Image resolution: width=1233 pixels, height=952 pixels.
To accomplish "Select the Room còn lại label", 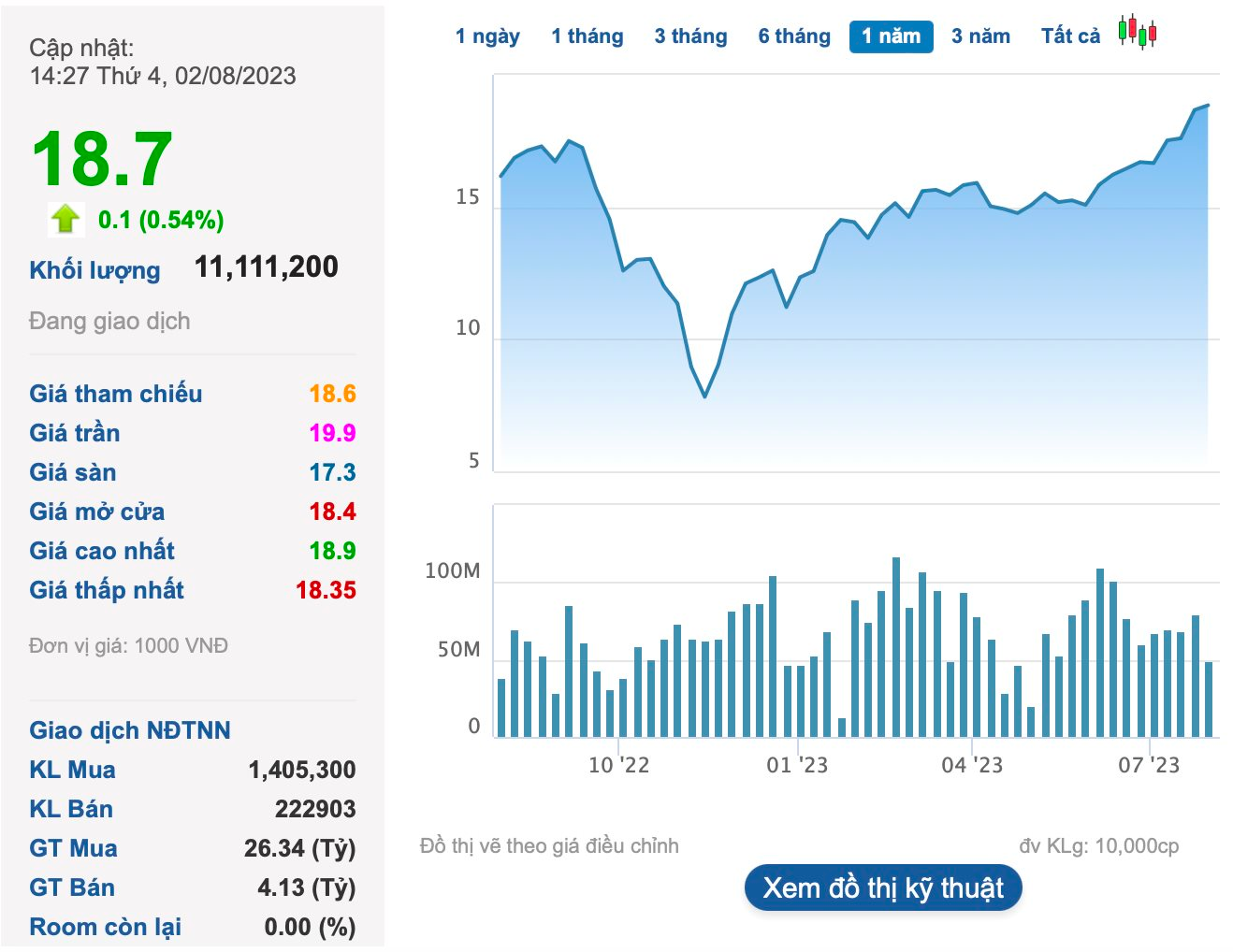I will point(105,927).
